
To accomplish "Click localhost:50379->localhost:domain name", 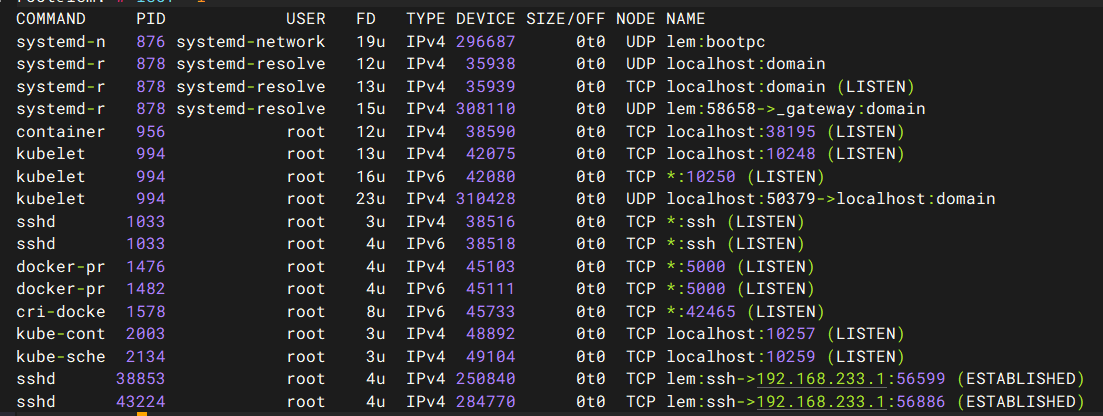I will 831,199.
